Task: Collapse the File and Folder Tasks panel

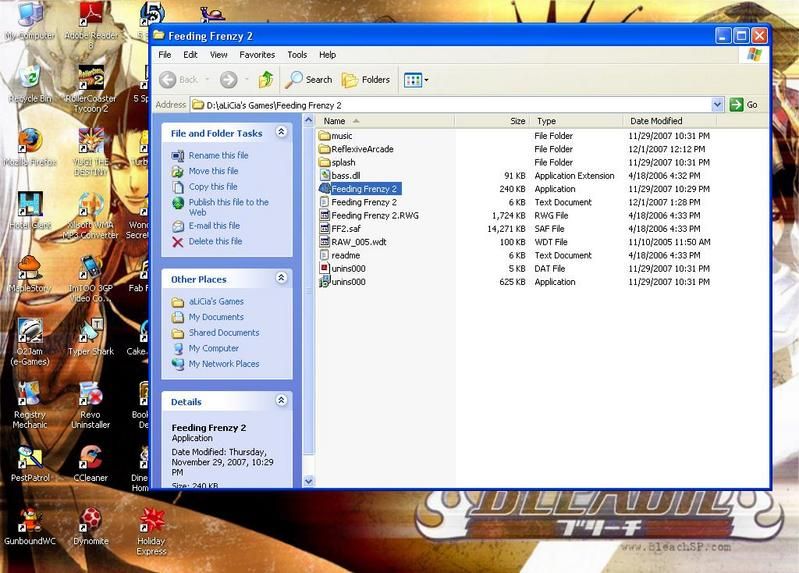Action: (x=281, y=132)
